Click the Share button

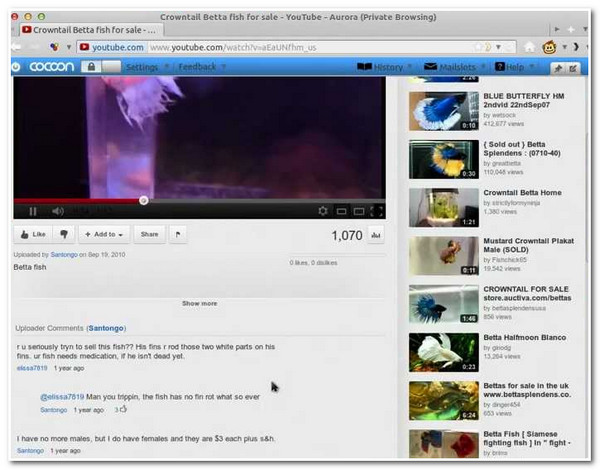tap(150, 234)
